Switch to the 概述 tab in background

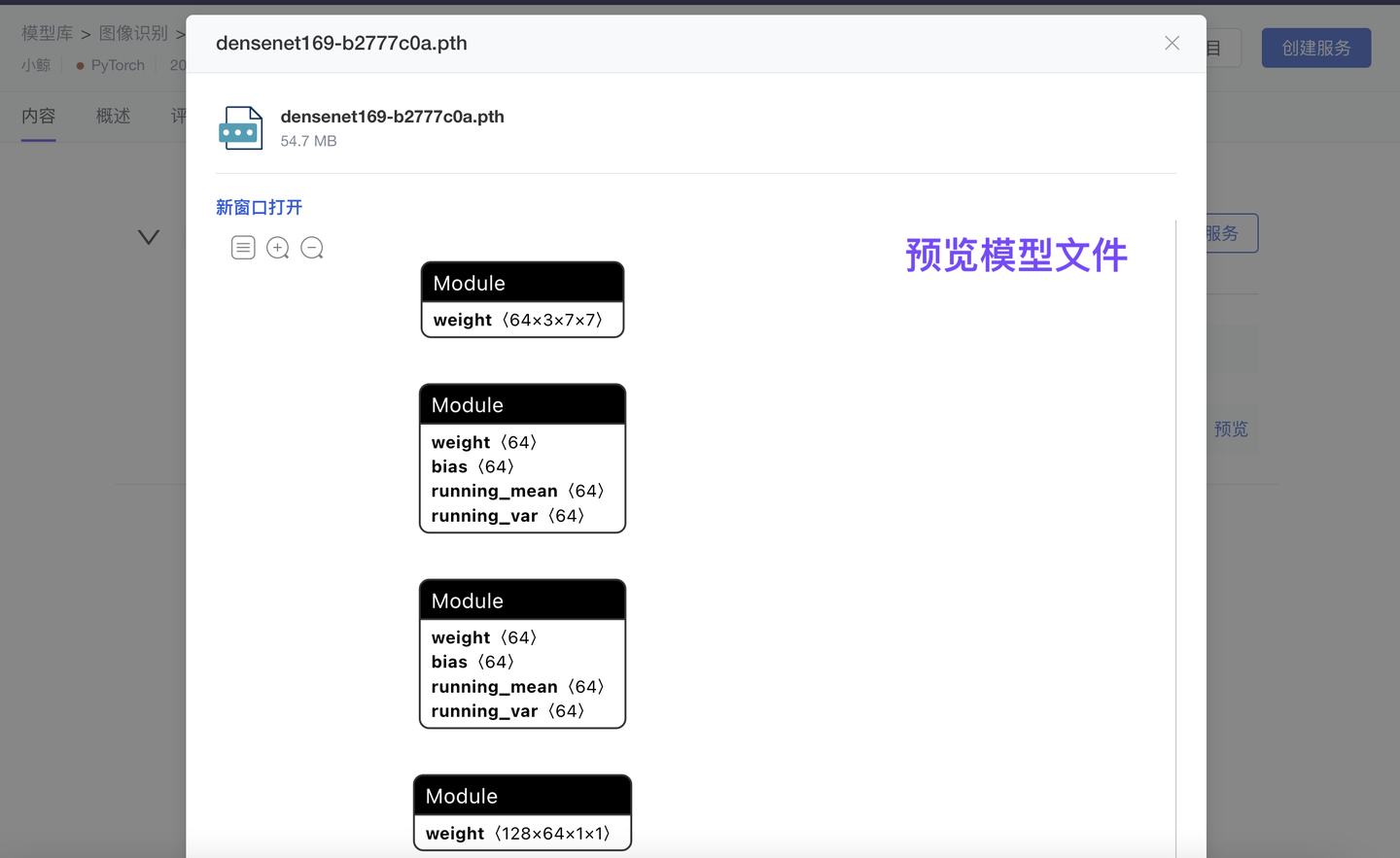(x=113, y=116)
